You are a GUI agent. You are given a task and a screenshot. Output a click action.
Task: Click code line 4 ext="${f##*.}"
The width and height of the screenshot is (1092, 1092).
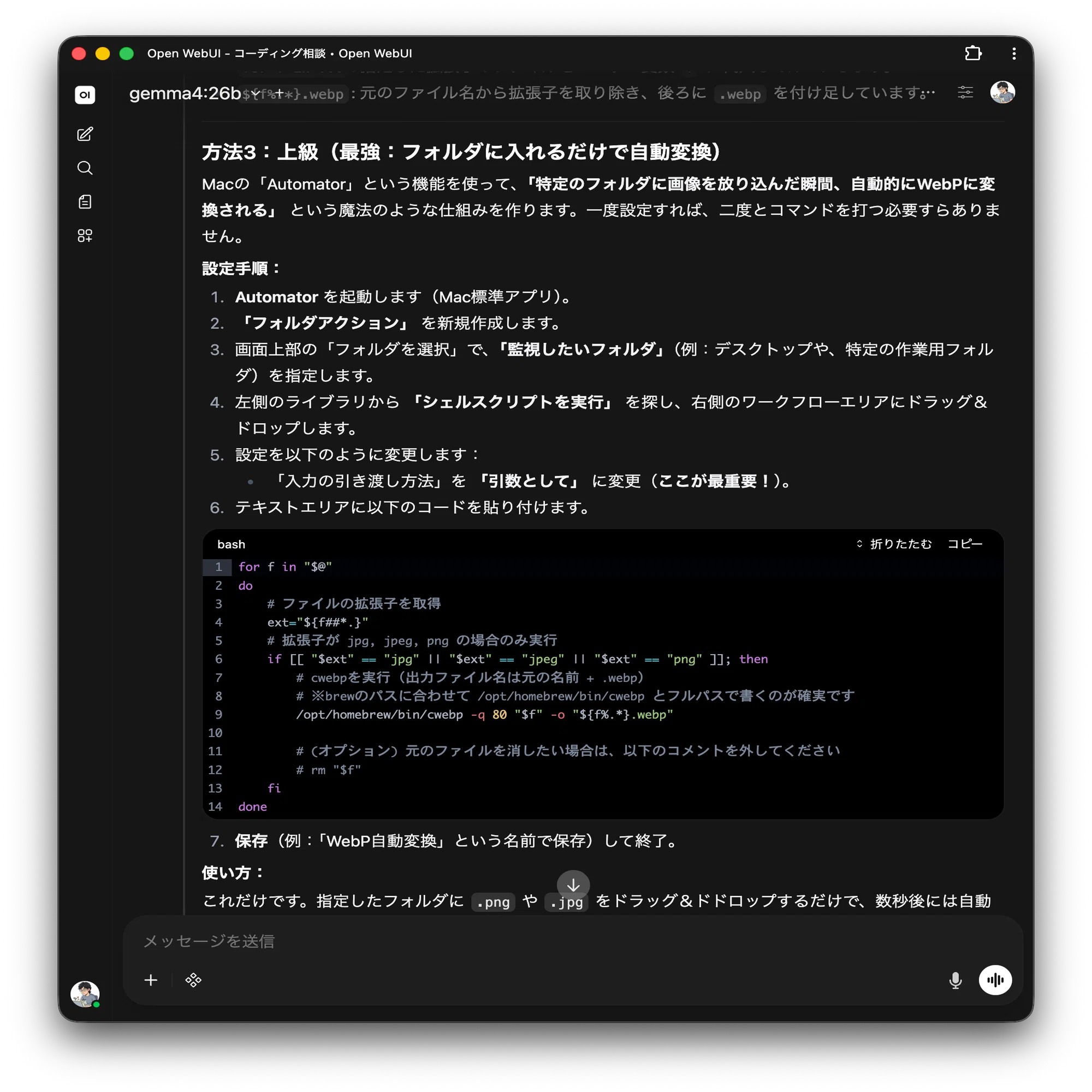(318, 622)
